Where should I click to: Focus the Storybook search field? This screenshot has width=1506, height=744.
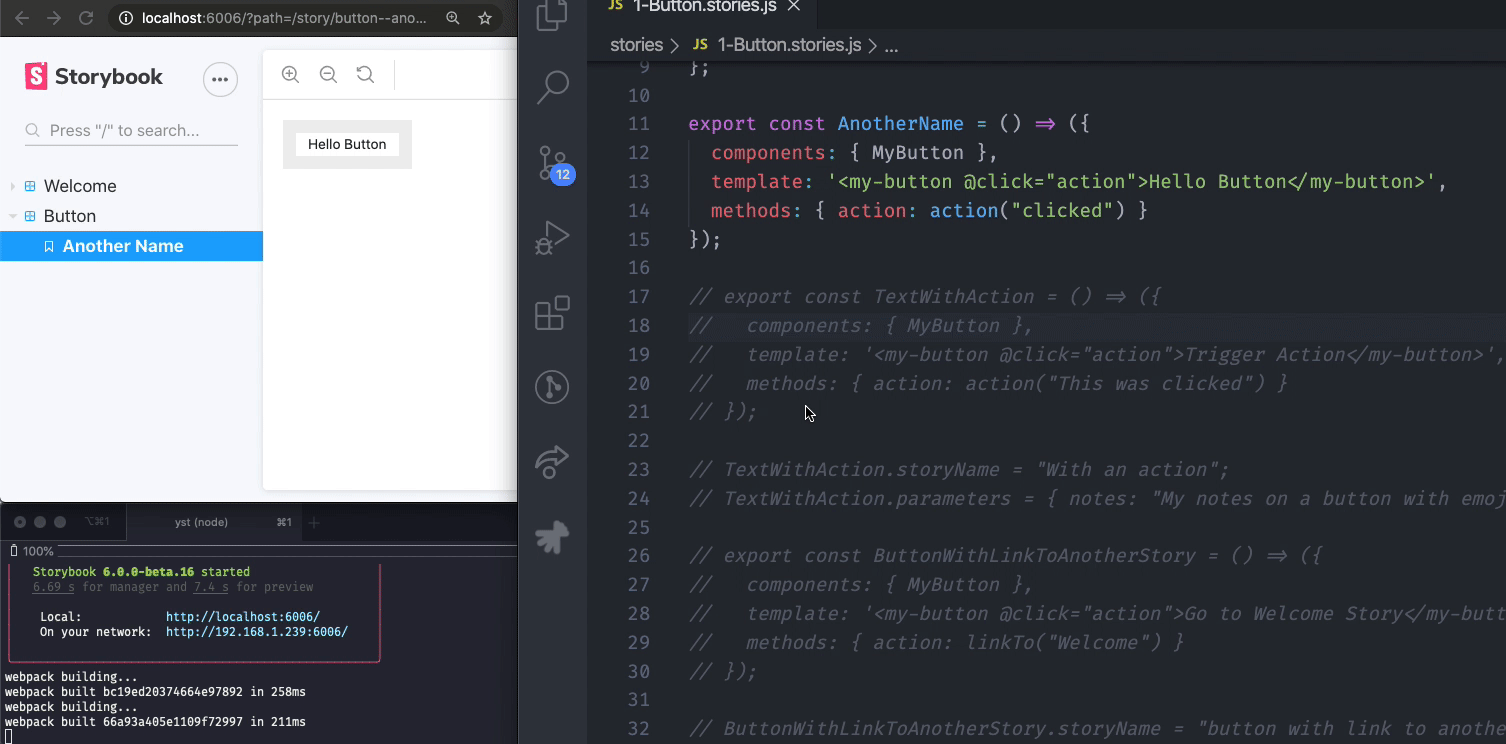131,131
